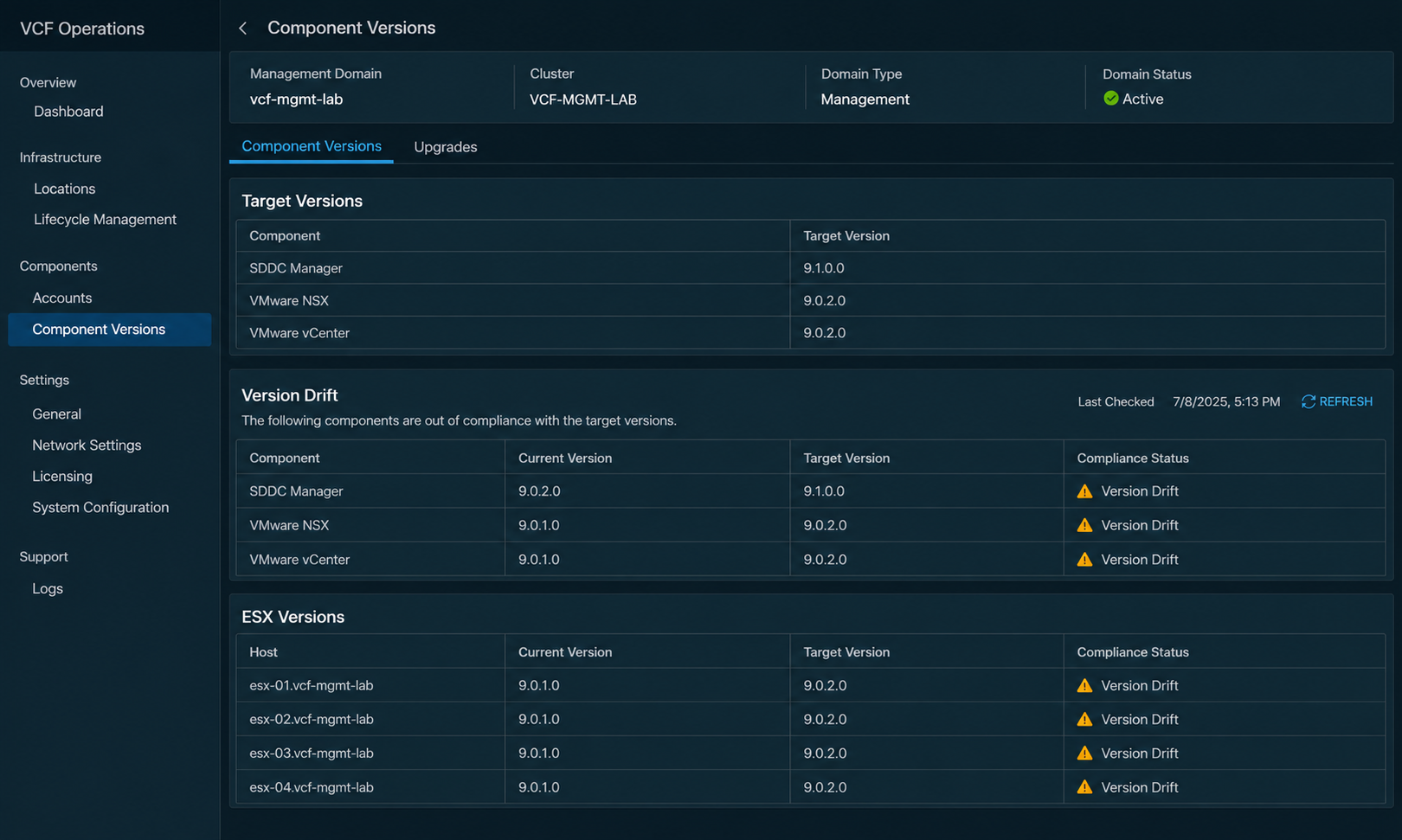The image size is (1402, 840).
Task: Click current version 9.0.2.0 of SDDC Manager
Action: (539, 491)
